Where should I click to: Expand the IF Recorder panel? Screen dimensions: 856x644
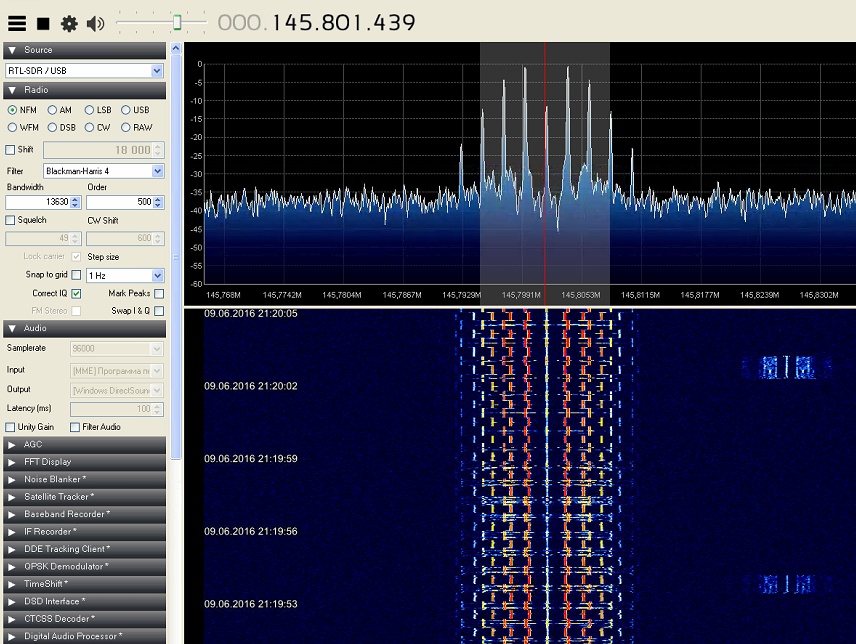[85, 532]
